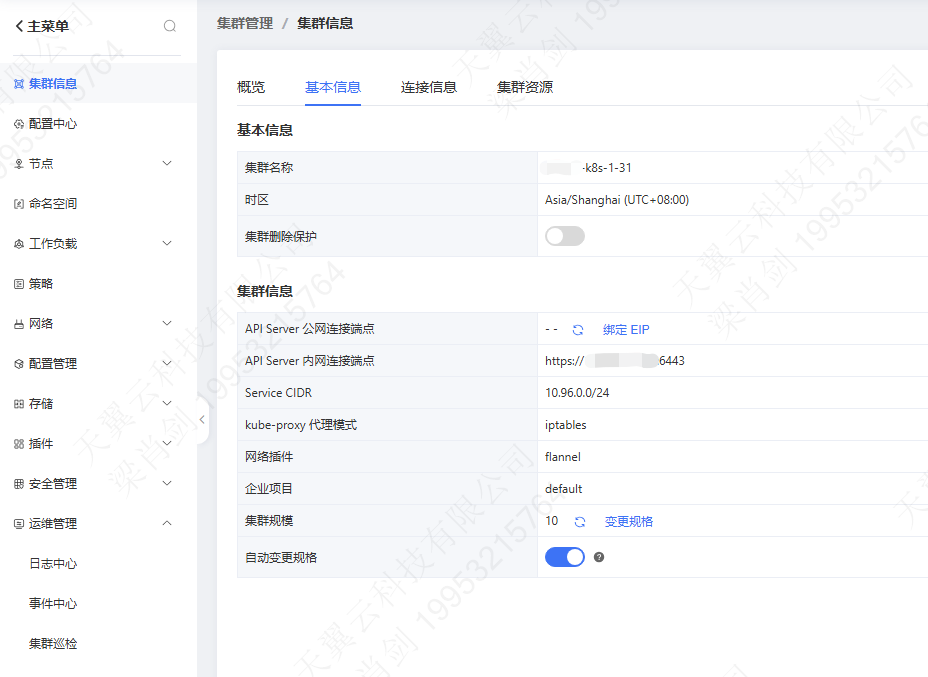Expand the 插件 sidebar menu

pos(167,444)
